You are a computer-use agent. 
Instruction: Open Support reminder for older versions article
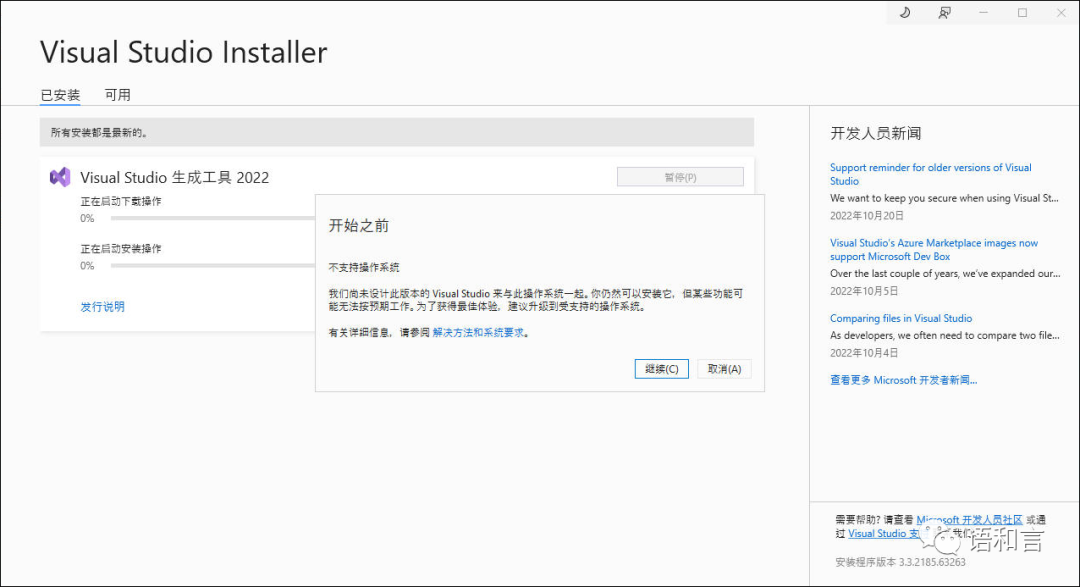931,174
